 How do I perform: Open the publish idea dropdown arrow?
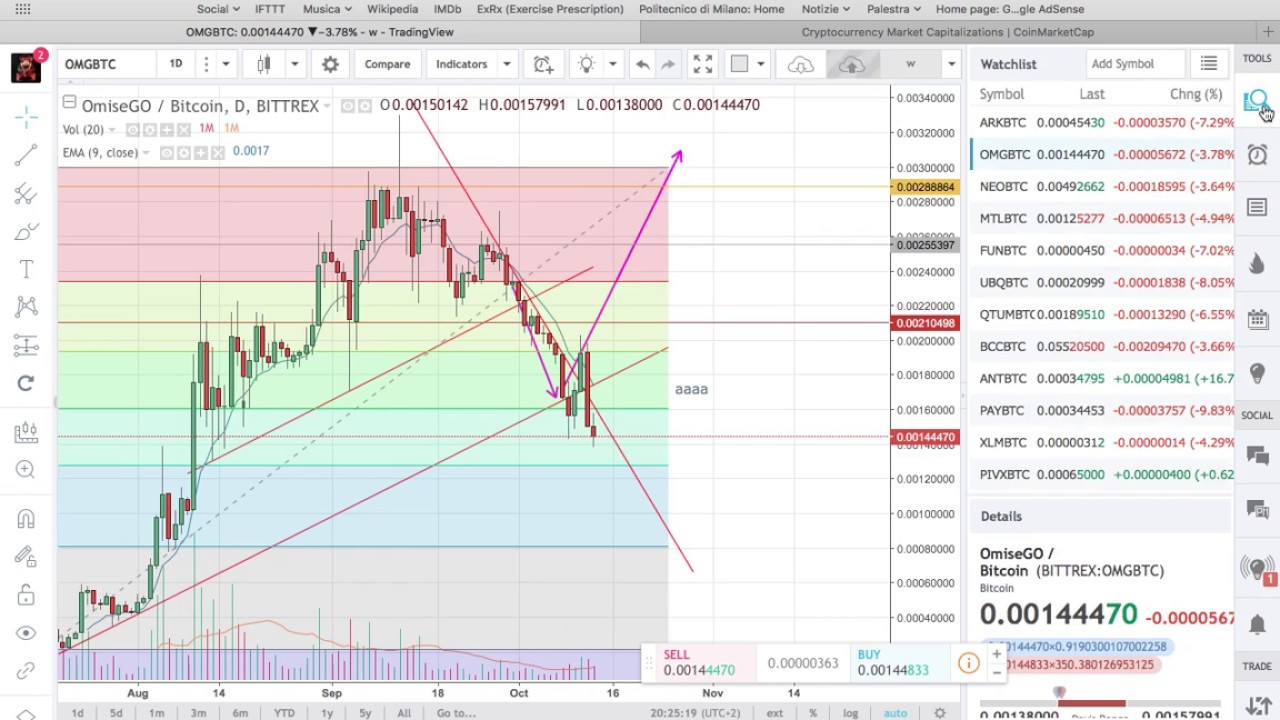point(613,64)
